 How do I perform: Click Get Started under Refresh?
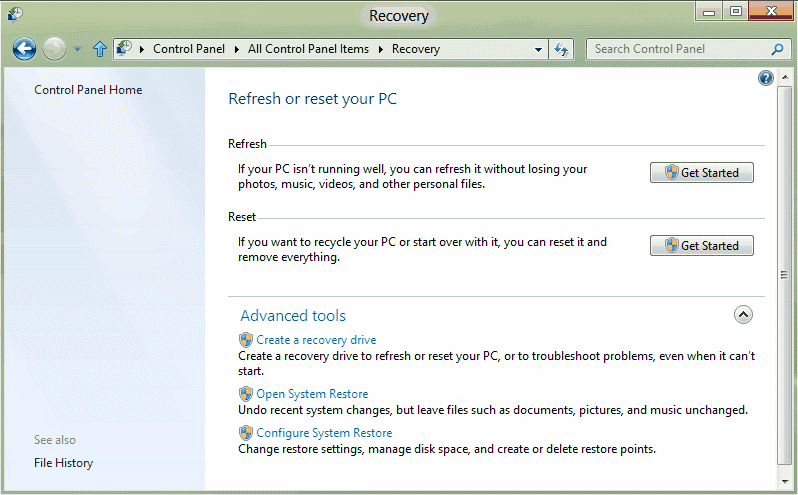click(701, 173)
